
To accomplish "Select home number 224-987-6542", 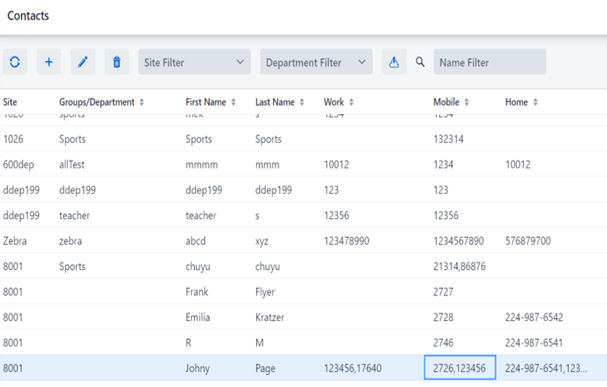I will (534, 317).
